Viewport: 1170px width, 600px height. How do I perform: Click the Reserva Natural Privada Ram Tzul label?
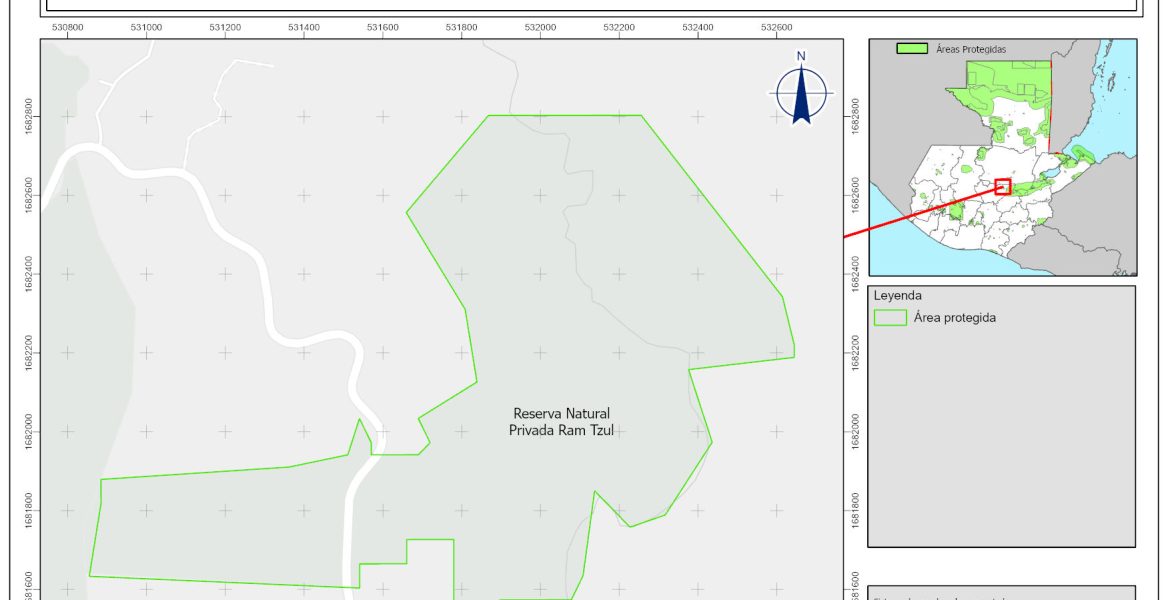(x=561, y=421)
